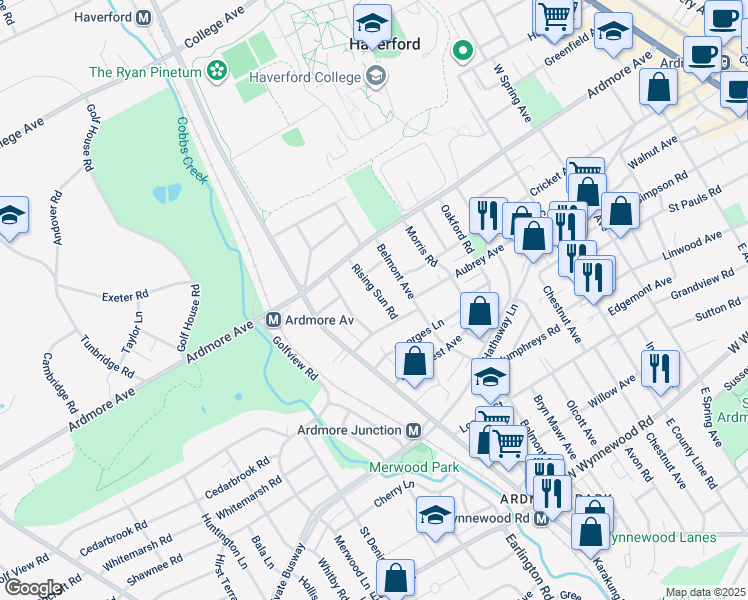Select the Bryn Mawr Ave street label

(555, 426)
